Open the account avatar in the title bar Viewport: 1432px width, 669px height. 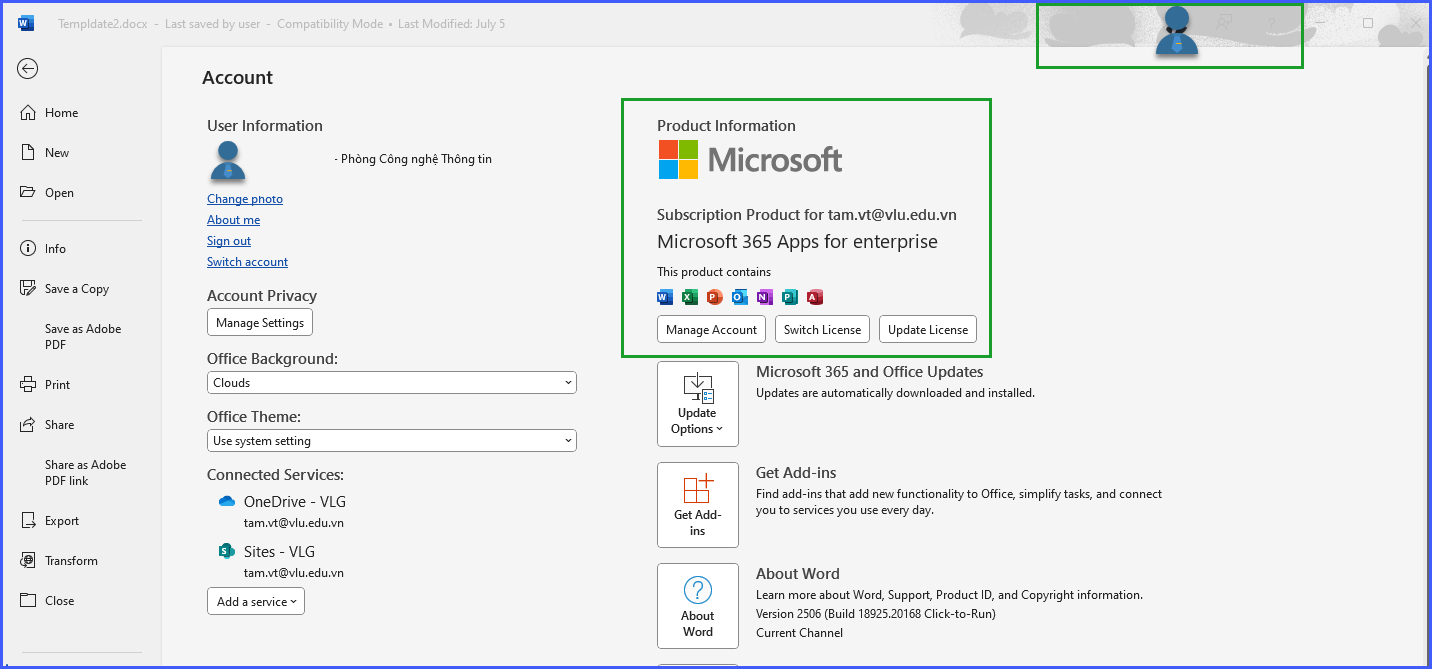click(1176, 31)
